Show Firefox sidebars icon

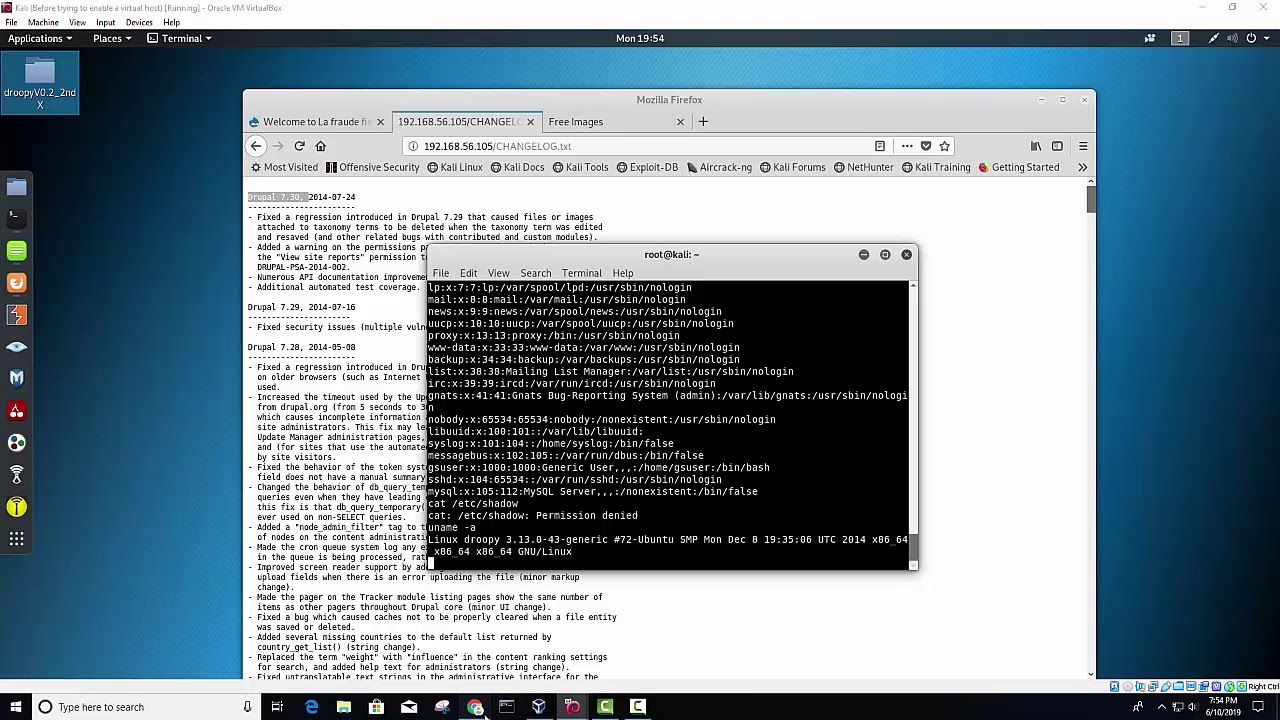pyautogui.click(x=1057, y=146)
